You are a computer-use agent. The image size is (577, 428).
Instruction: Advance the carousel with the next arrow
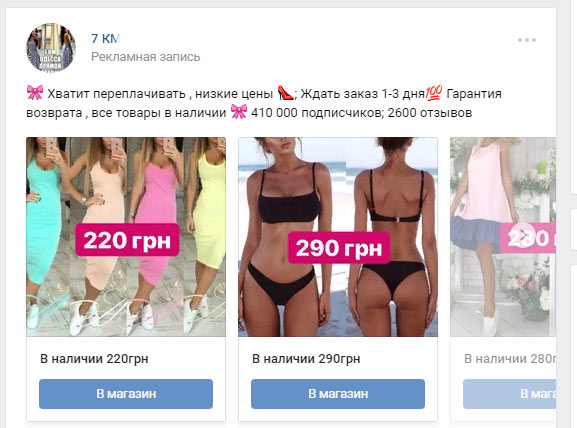(523, 235)
